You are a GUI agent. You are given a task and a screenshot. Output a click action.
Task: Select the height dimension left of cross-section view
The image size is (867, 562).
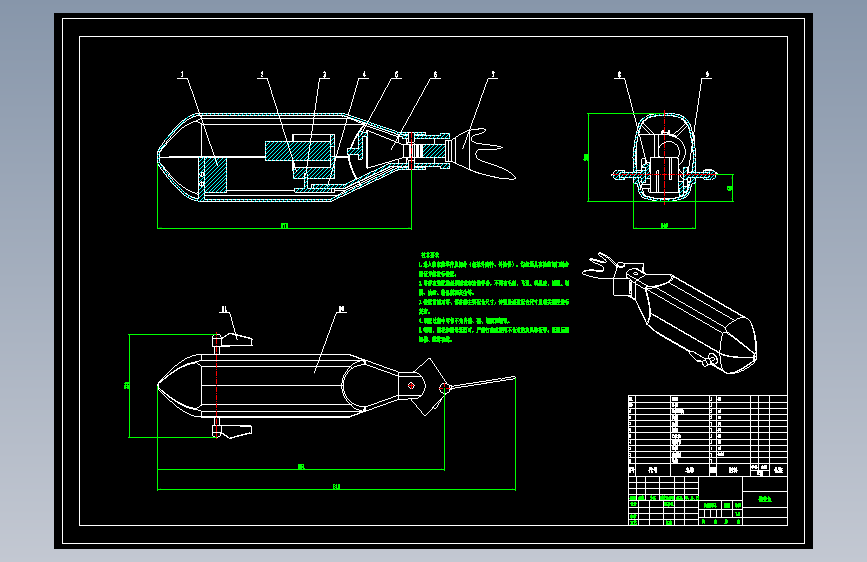(x=587, y=157)
